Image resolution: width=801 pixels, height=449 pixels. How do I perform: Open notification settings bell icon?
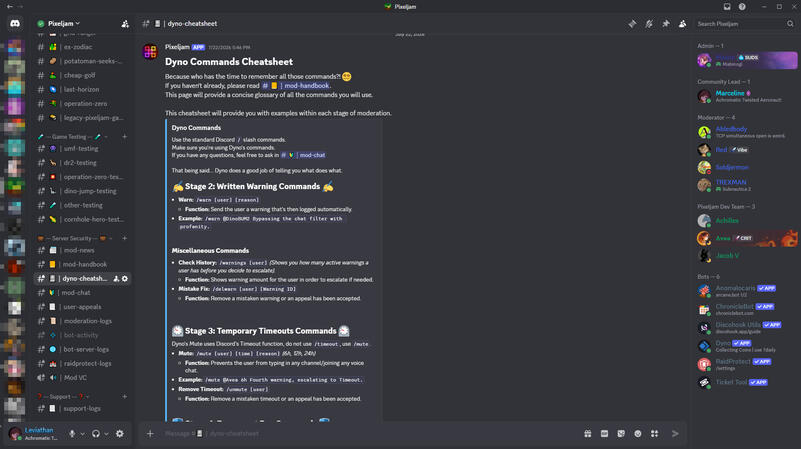tap(649, 23)
